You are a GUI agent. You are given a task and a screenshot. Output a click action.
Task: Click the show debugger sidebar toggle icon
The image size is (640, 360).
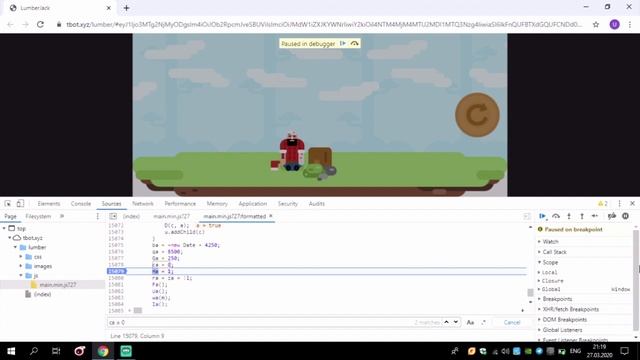[527, 216]
